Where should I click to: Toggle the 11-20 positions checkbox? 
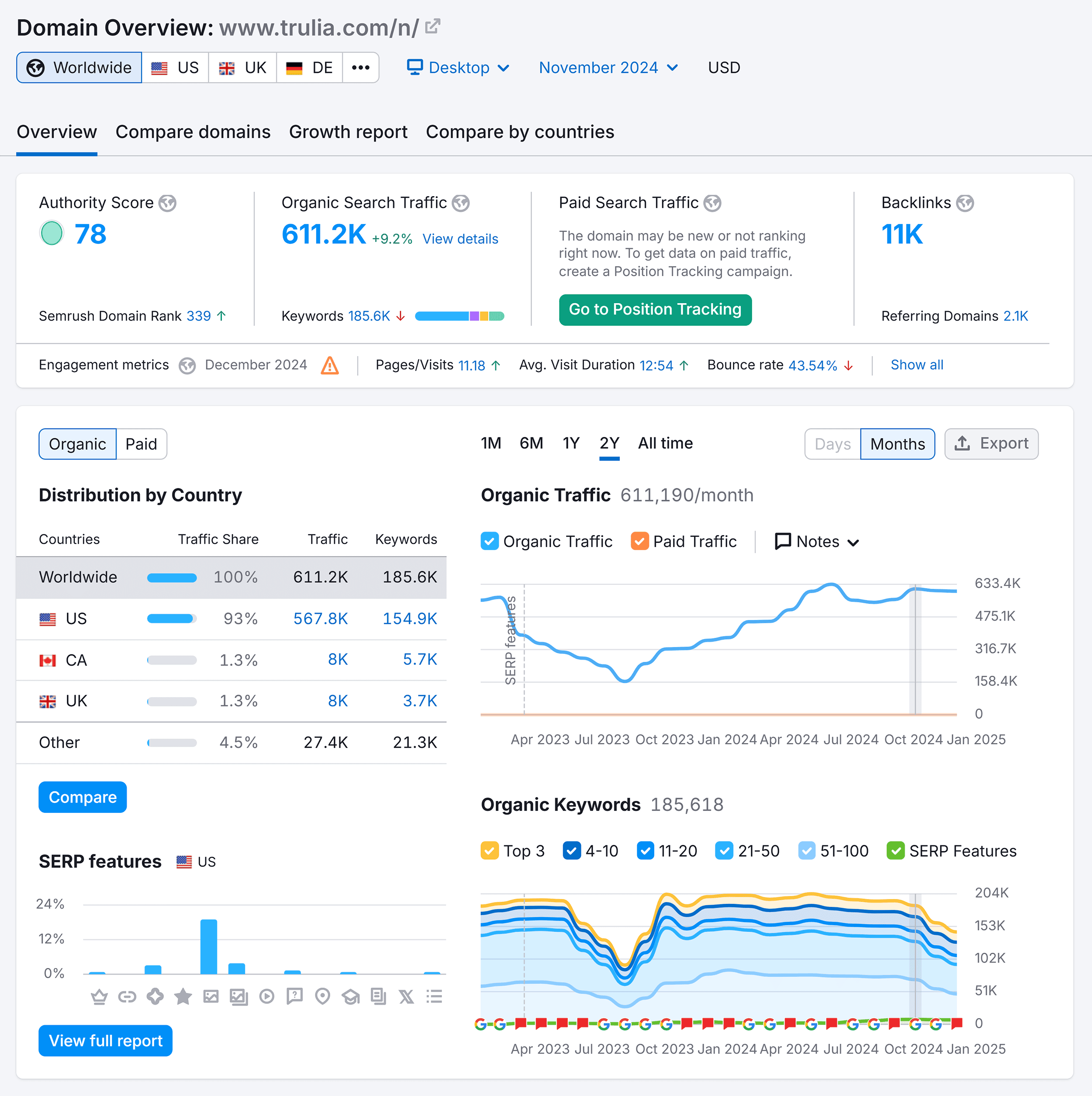(646, 851)
